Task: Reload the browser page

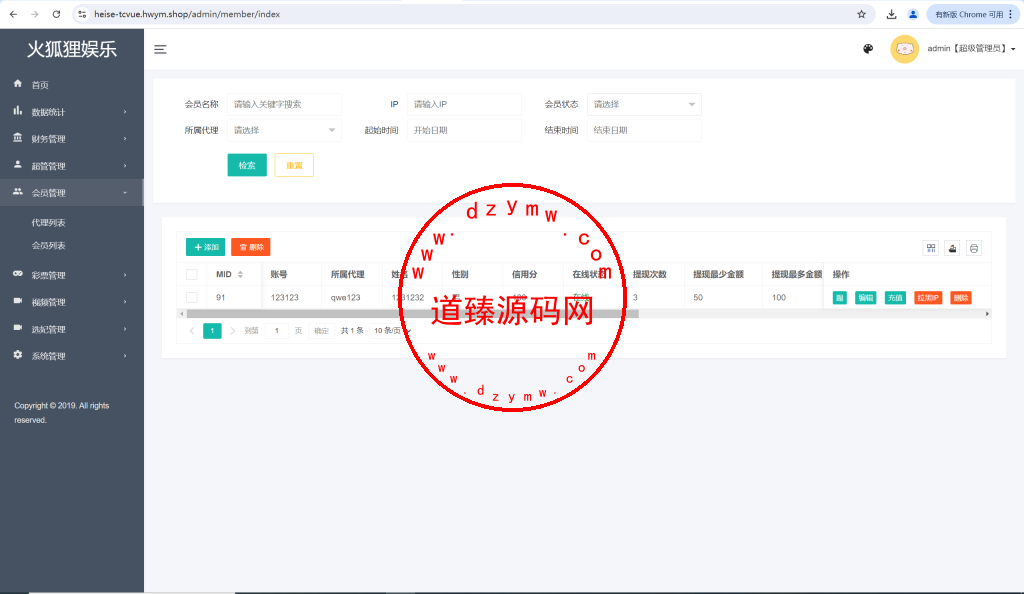Action: (56, 14)
